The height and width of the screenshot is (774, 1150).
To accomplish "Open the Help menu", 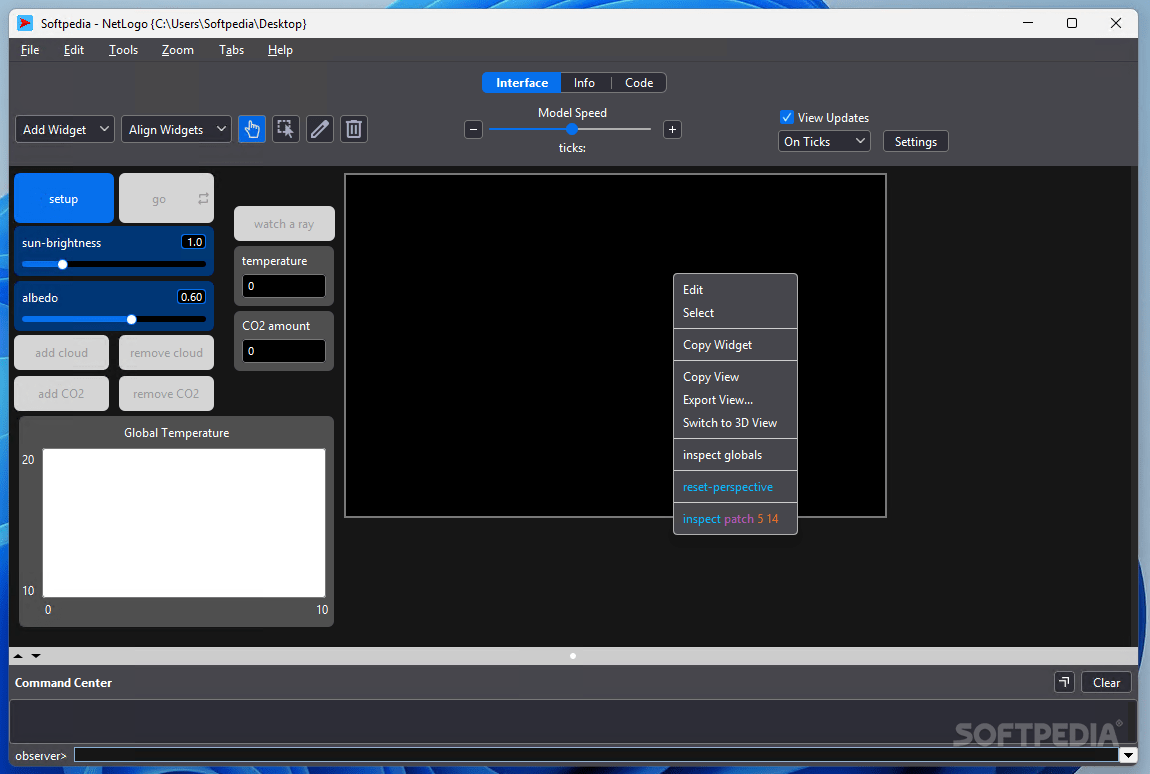I will coord(280,50).
